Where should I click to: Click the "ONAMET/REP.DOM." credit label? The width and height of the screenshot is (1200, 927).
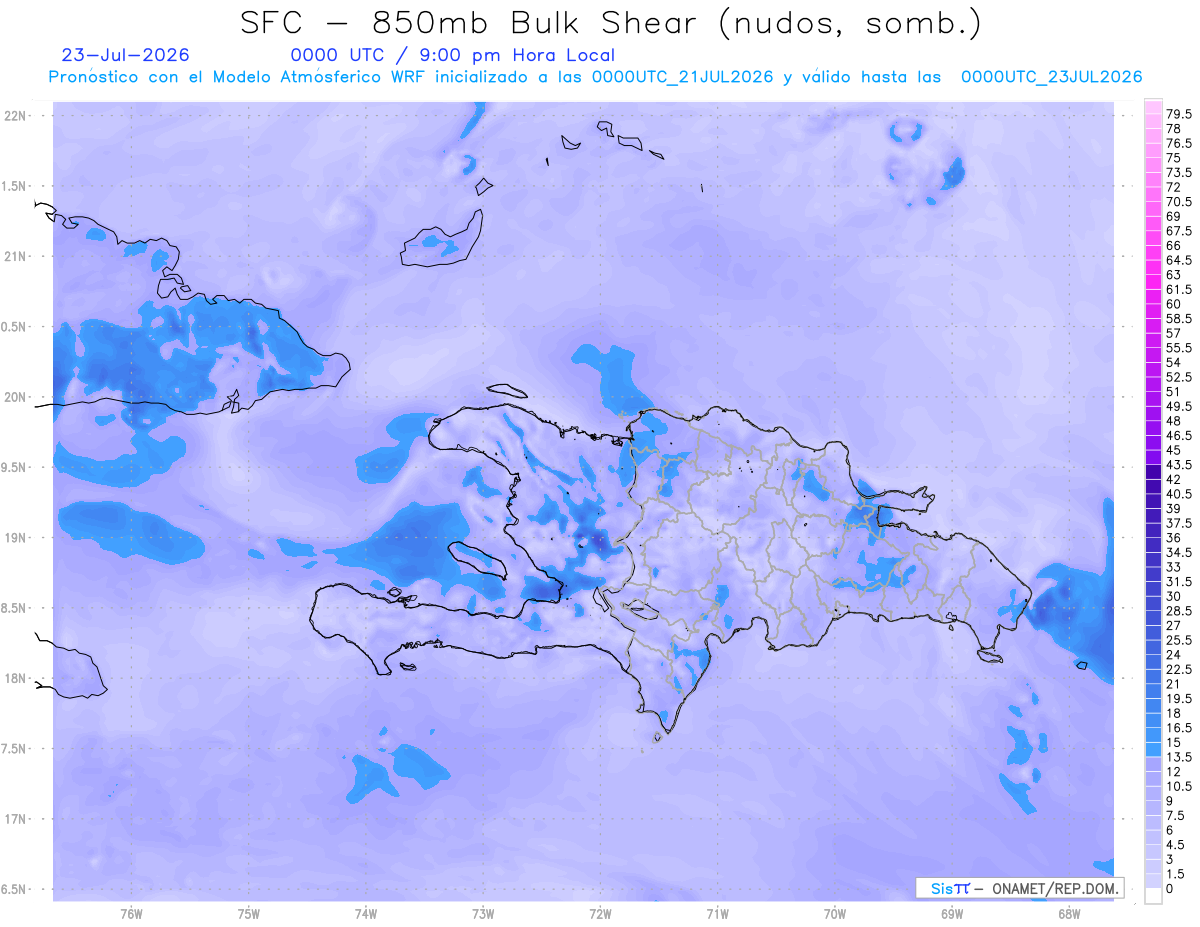(1055, 888)
